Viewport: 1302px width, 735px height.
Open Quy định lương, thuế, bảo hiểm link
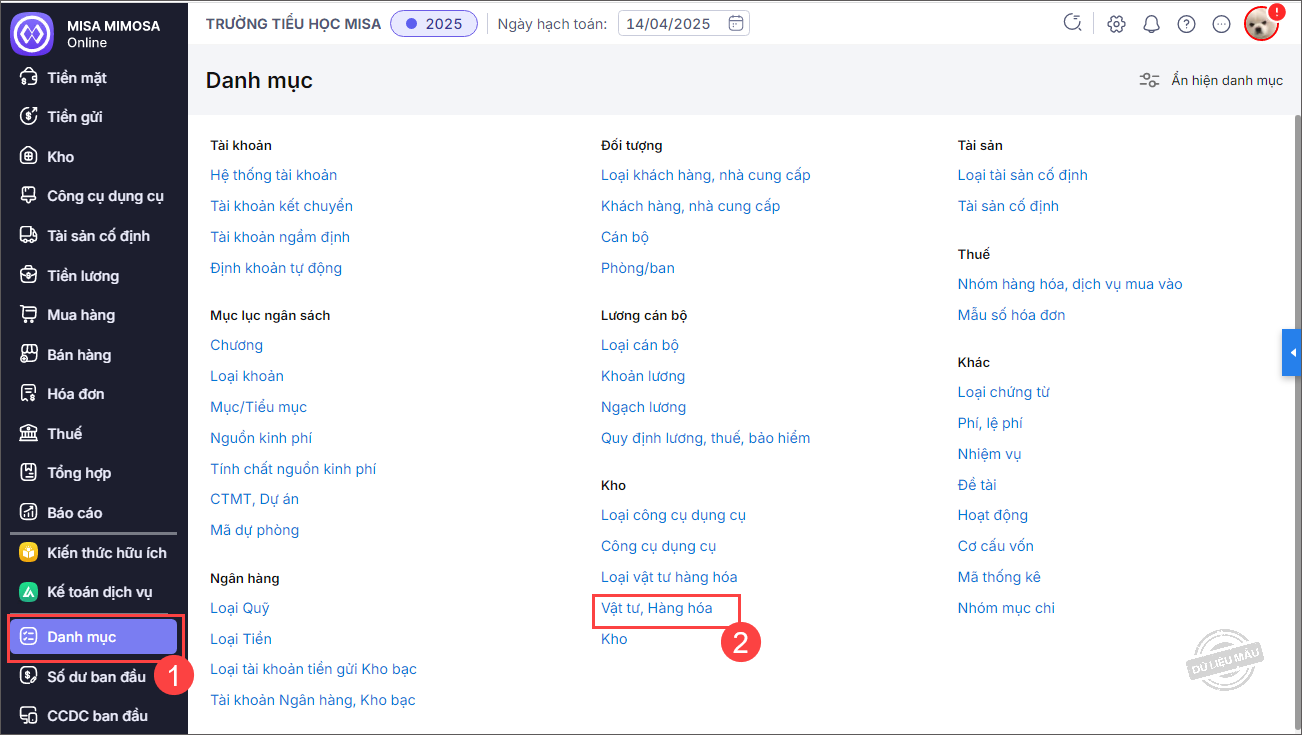(706, 438)
